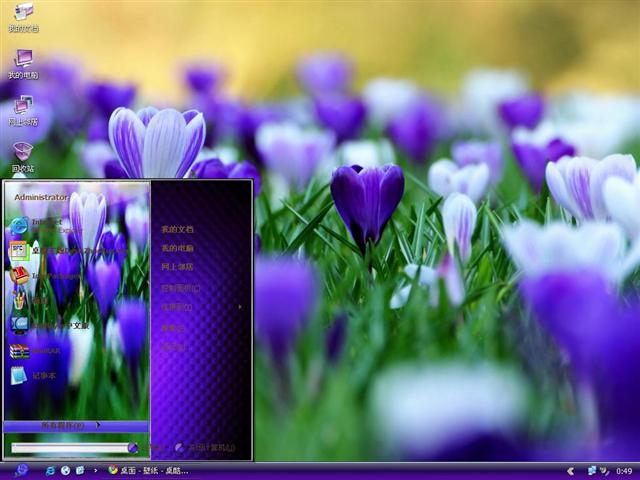
Task: Click the Administrator user name
Action: pyautogui.click(x=41, y=197)
